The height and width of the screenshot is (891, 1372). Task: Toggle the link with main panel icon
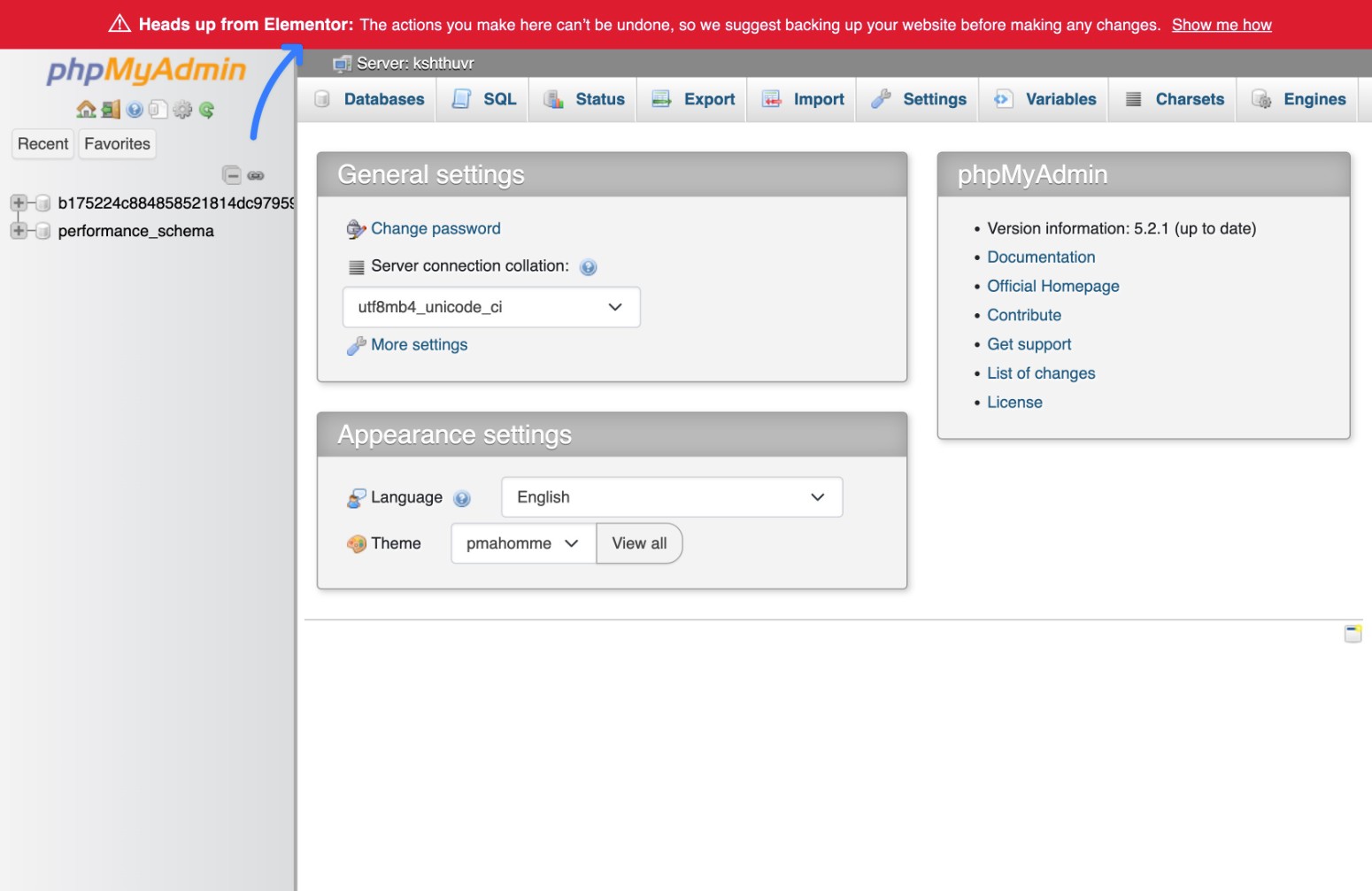256,175
